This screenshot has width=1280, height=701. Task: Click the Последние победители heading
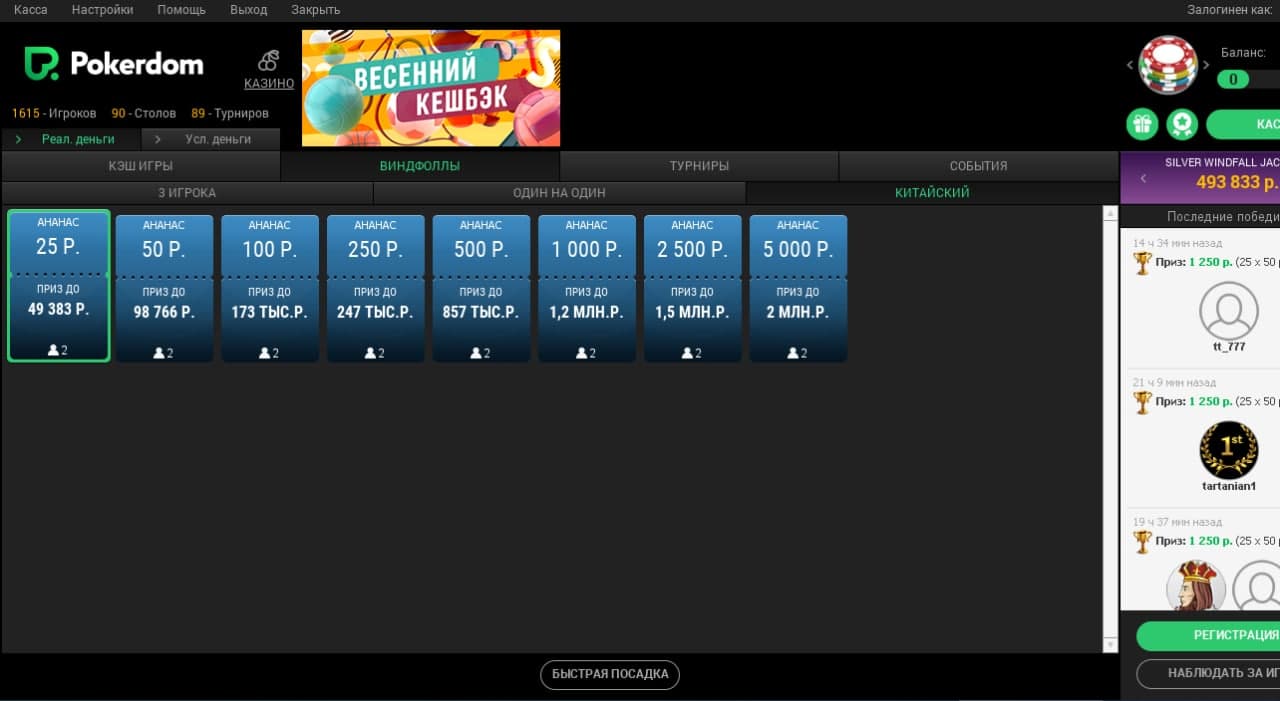[1223, 217]
